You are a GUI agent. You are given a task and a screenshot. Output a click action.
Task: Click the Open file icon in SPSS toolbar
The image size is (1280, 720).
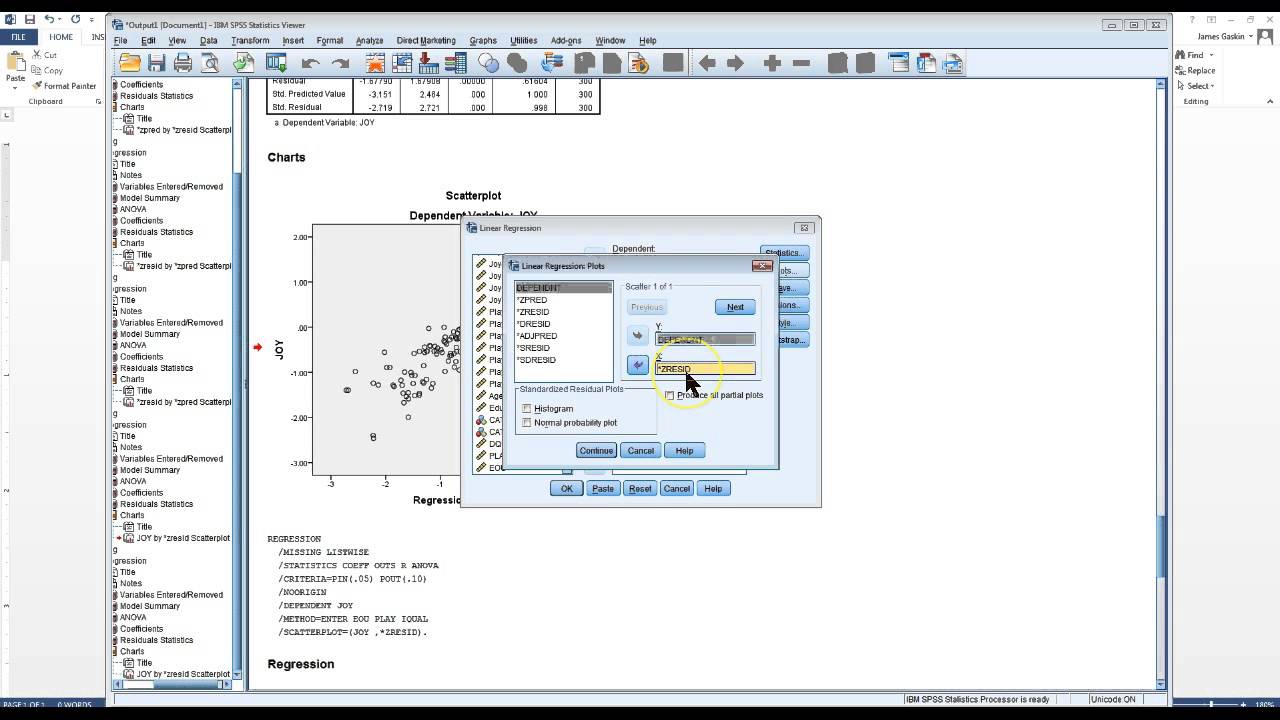pos(130,63)
